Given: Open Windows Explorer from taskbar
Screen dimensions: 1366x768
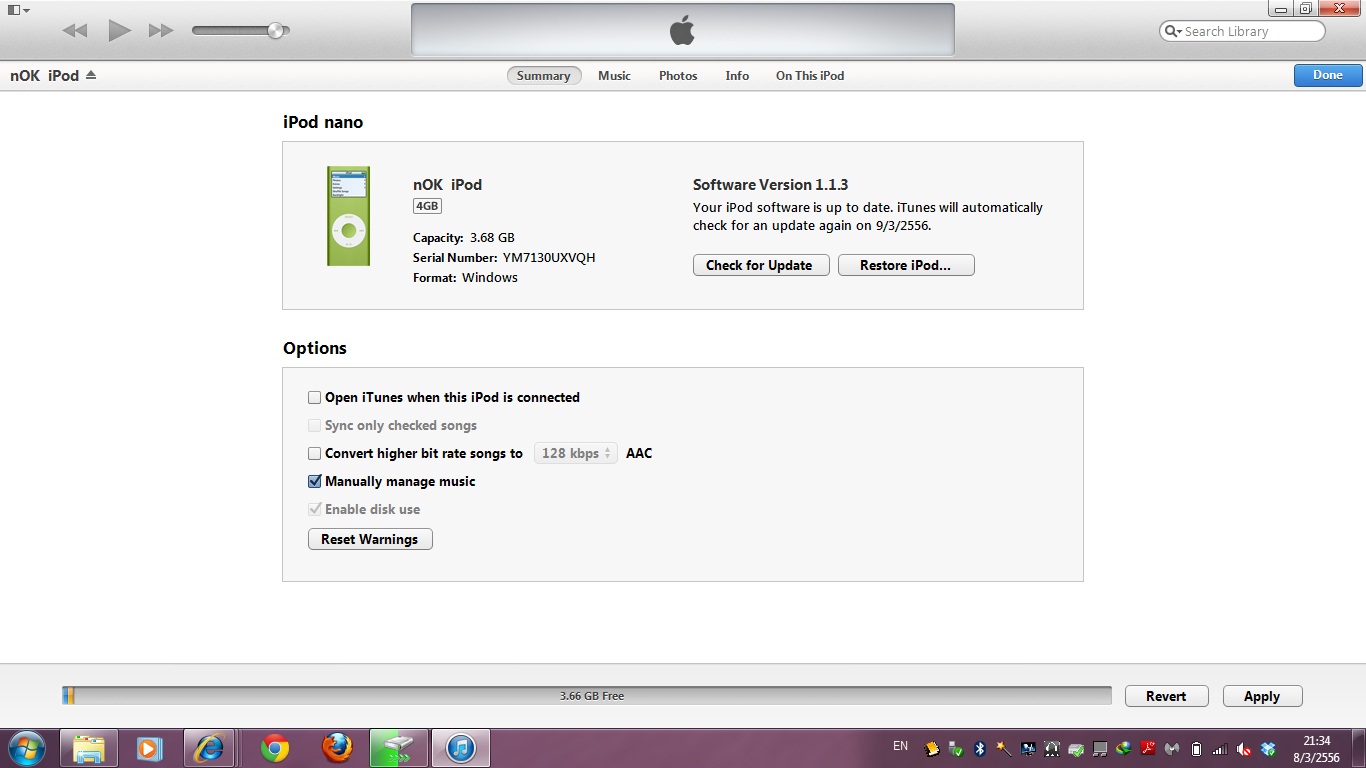Looking at the screenshot, I should (x=89, y=748).
